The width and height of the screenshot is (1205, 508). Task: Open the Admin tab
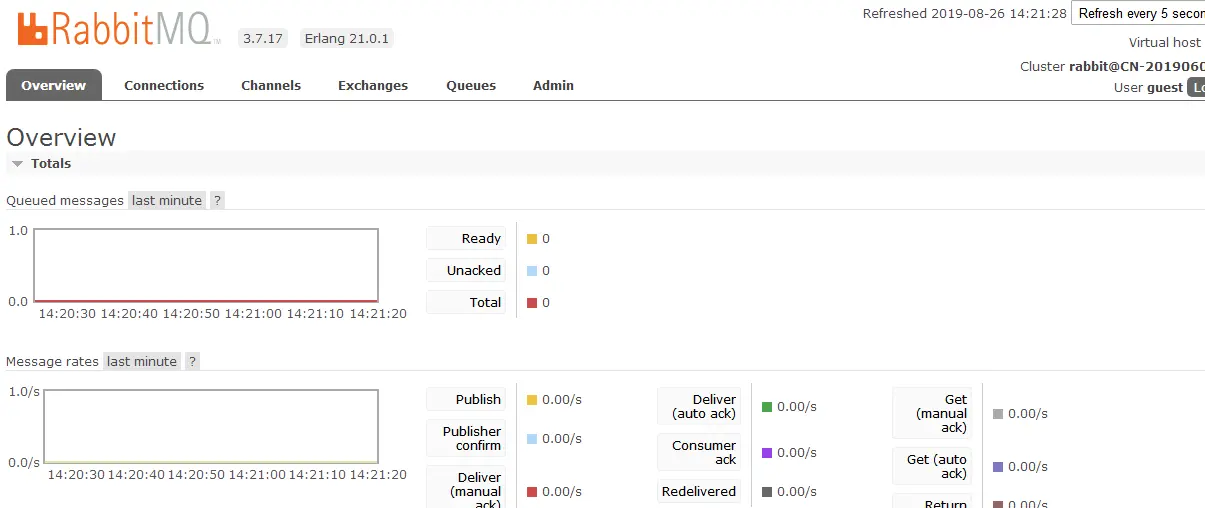[x=553, y=85]
